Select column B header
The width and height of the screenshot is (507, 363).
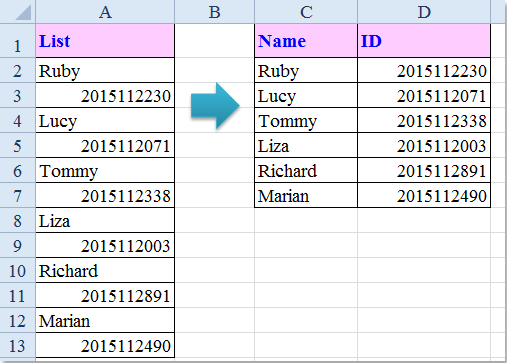214,12
